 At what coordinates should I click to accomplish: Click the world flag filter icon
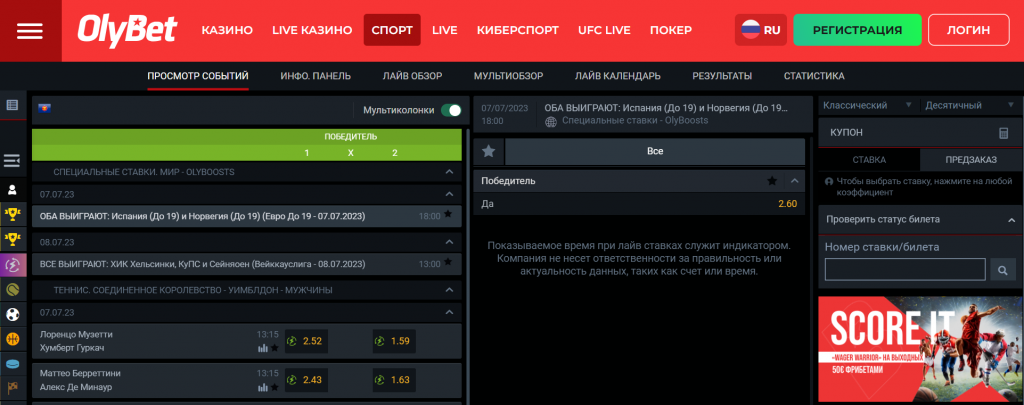tap(45, 108)
